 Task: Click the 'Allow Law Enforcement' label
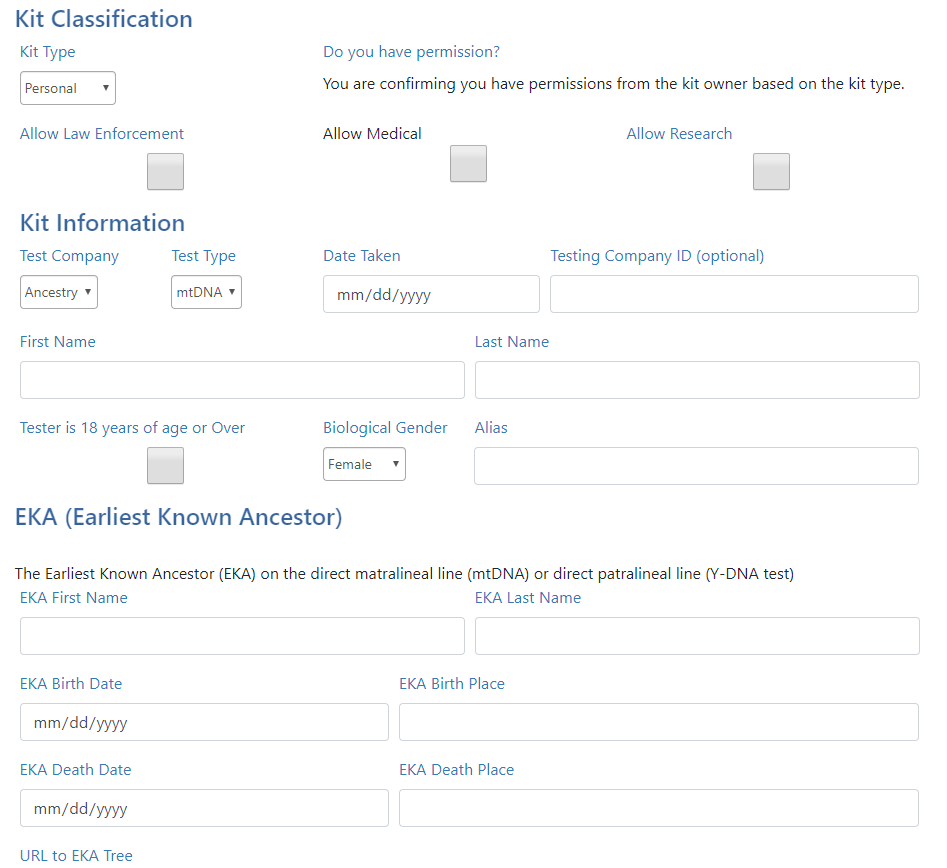pos(101,133)
